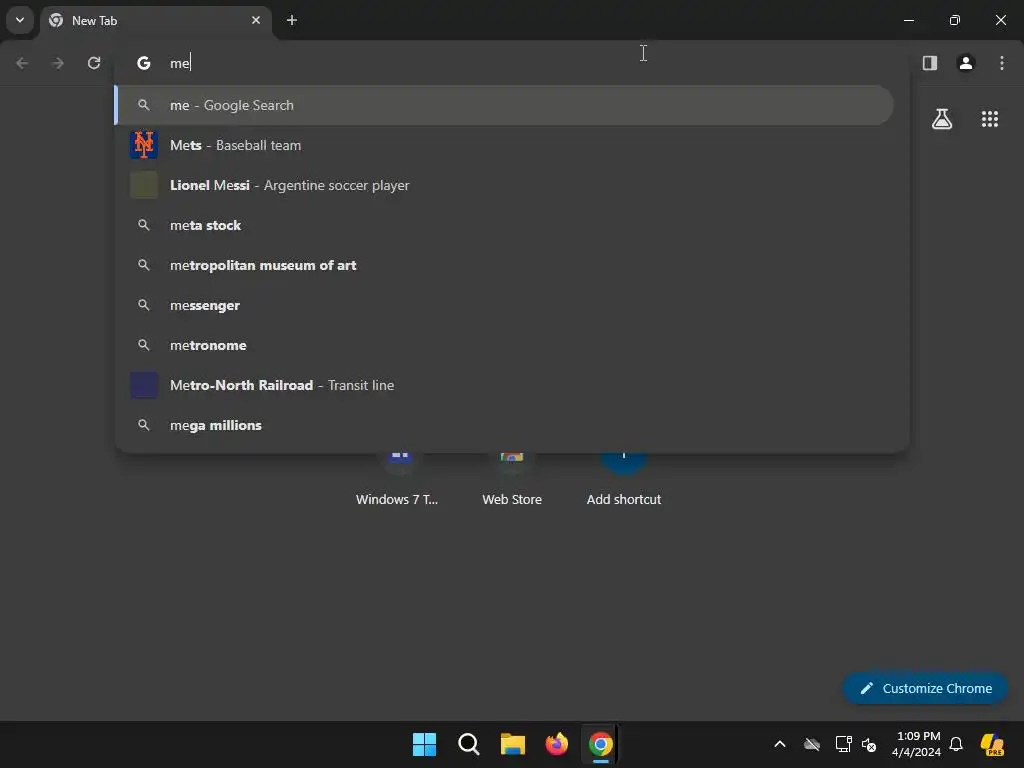1024x768 pixels.
Task: Open taskbar Search
Action: click(x=468, y=744)
